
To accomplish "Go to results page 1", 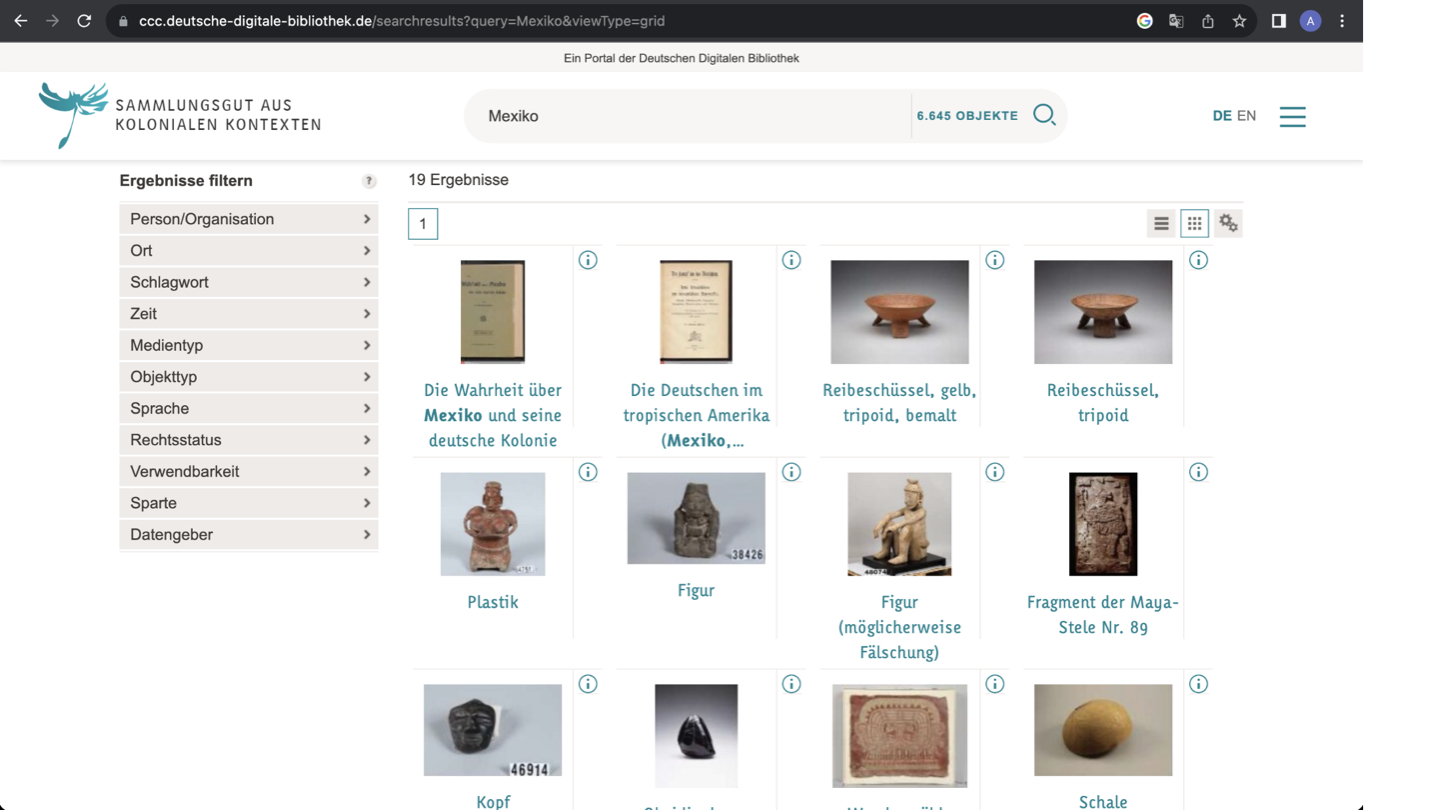I will [423, 224].
